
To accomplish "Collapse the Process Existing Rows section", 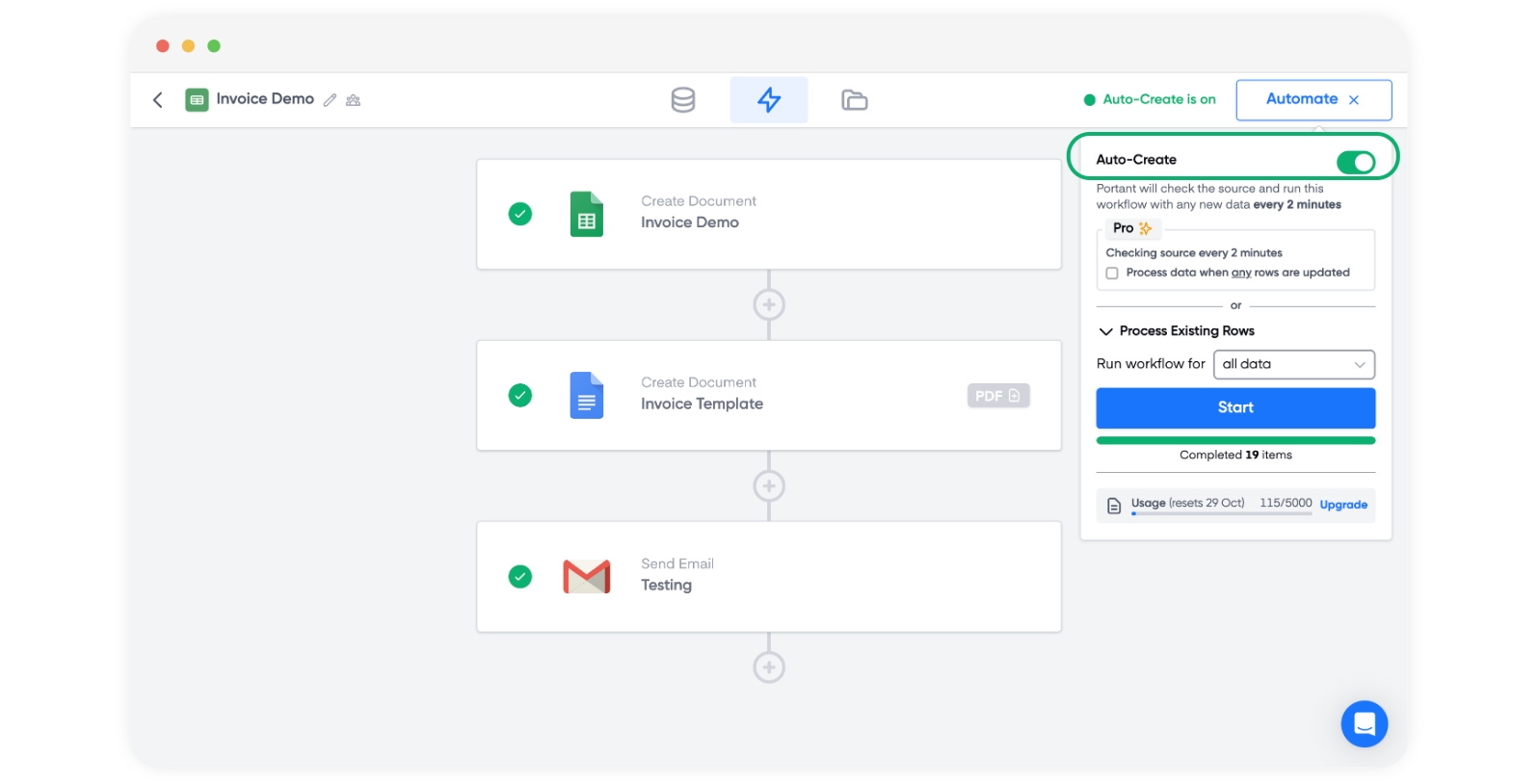I will (x=1105, y=331).
